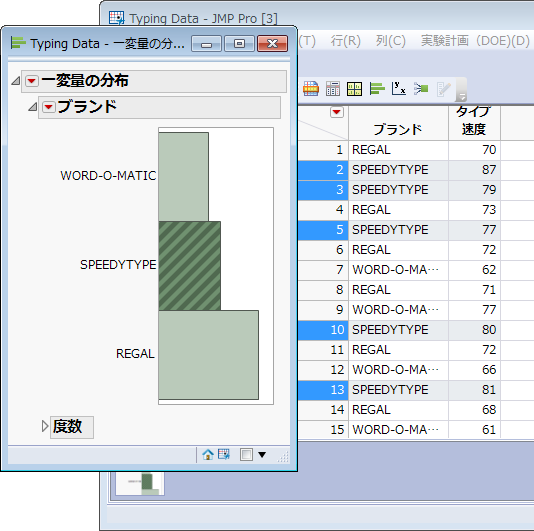Open the calculator-style tabulate icon in toolbar
The height and width of the screenshot is (531, 534).
[x=333, y=89]
